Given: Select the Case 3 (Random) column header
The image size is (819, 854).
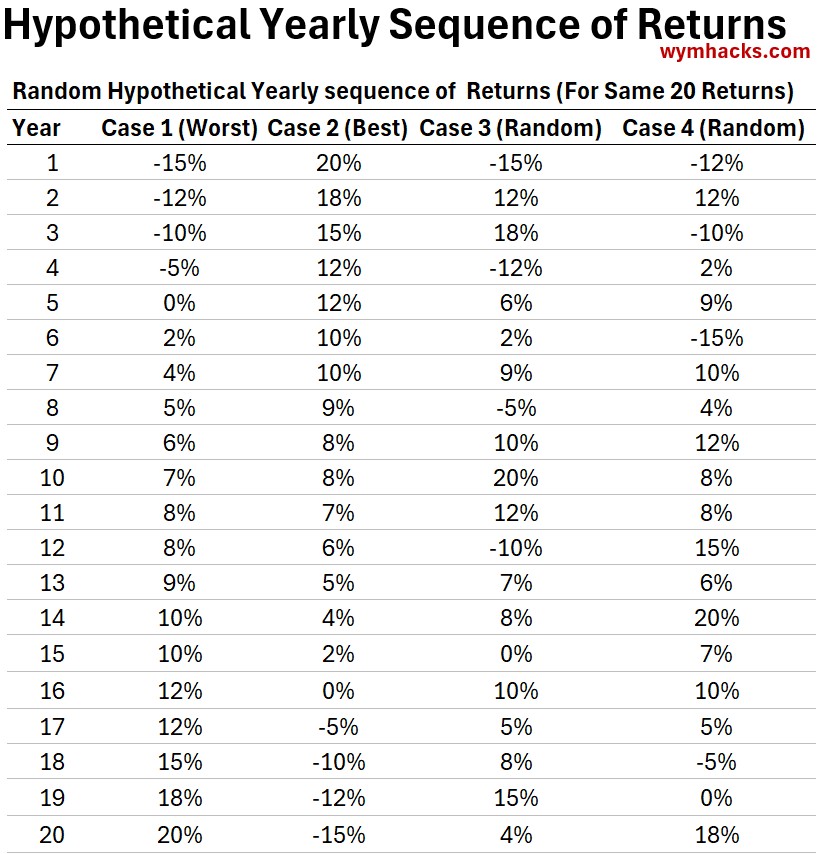Looking at the screenshot, I should pos(510,128).
